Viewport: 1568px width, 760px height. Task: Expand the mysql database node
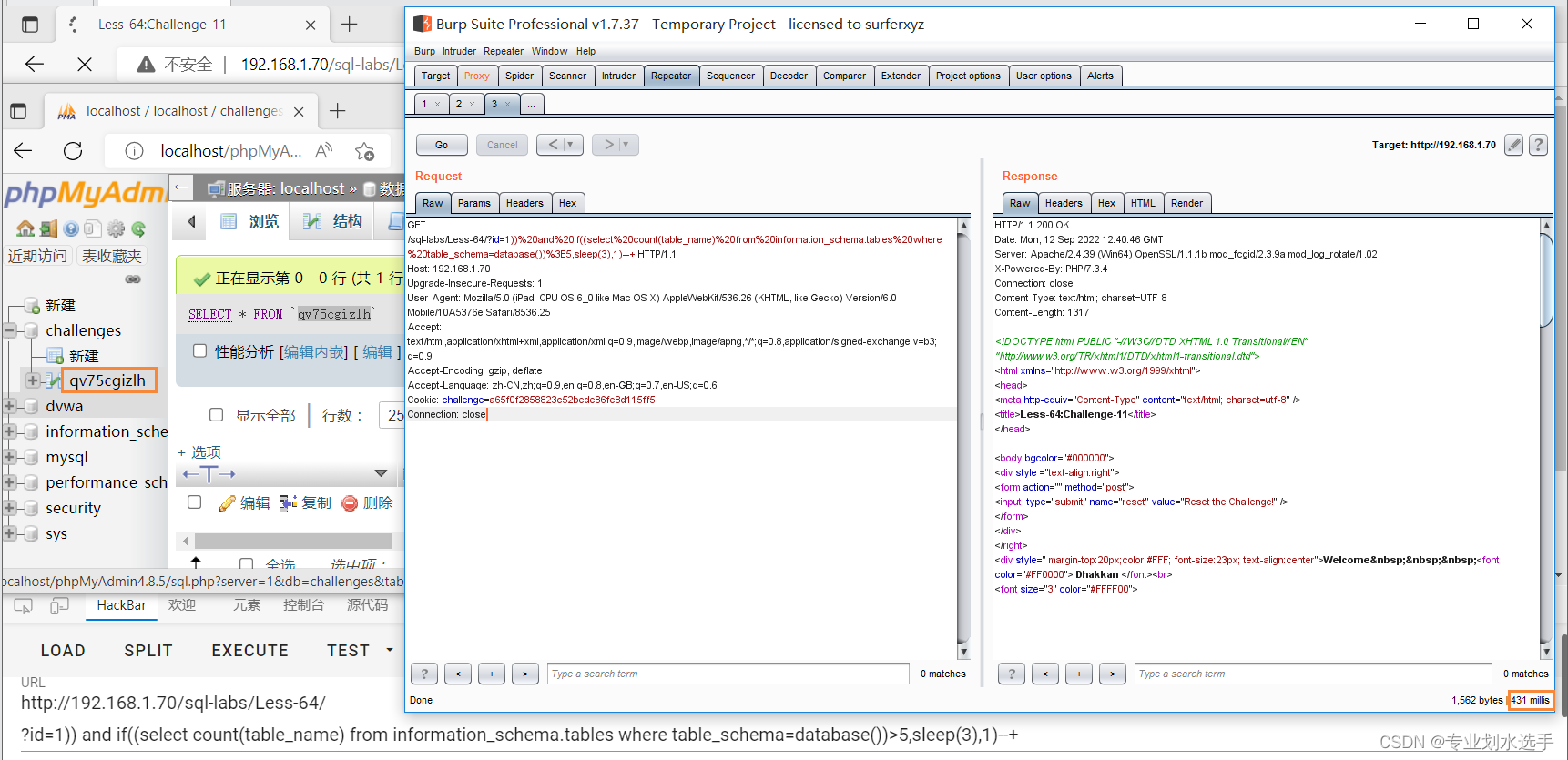(9, 457)
